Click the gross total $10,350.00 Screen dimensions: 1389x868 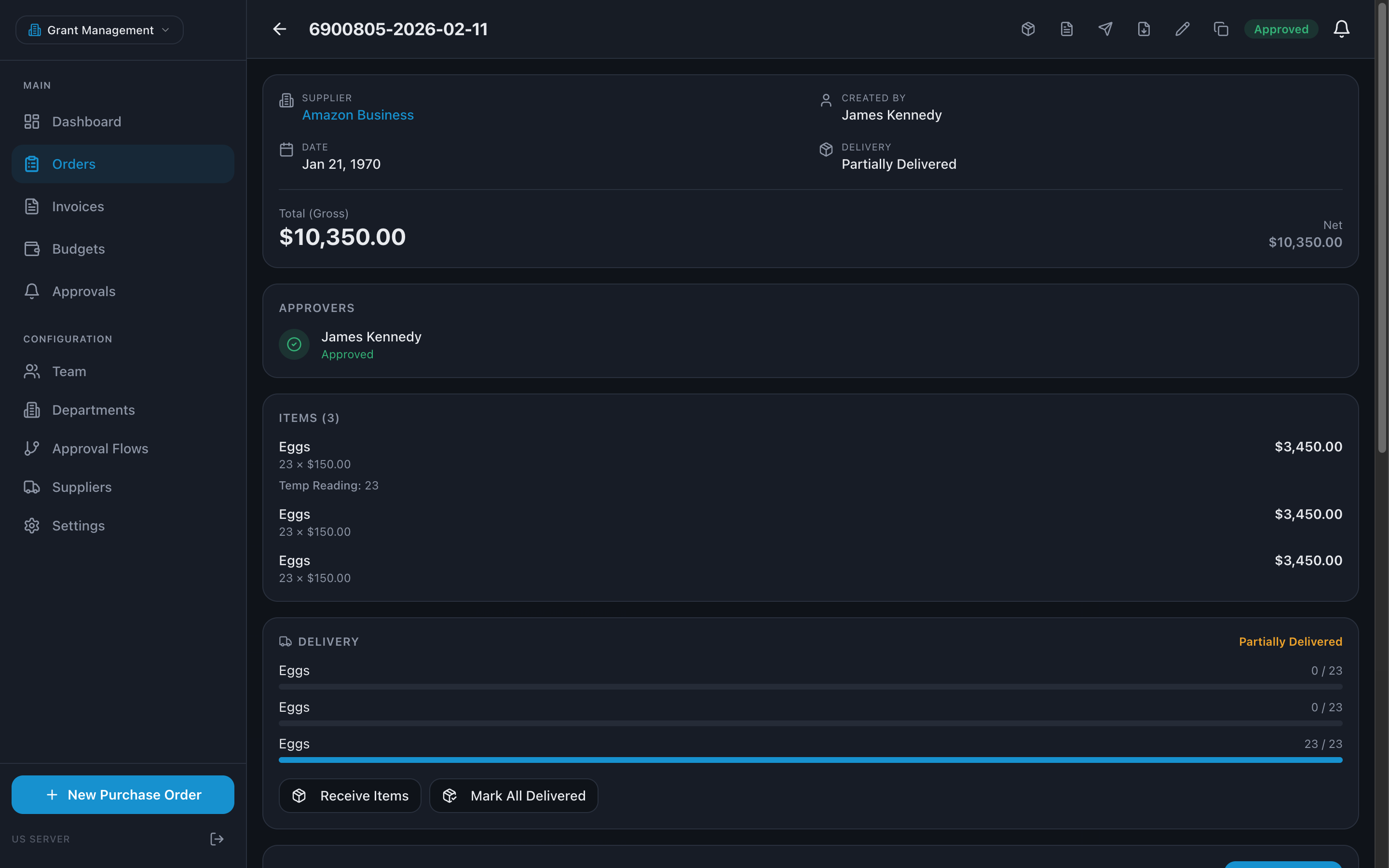[342, 237]
